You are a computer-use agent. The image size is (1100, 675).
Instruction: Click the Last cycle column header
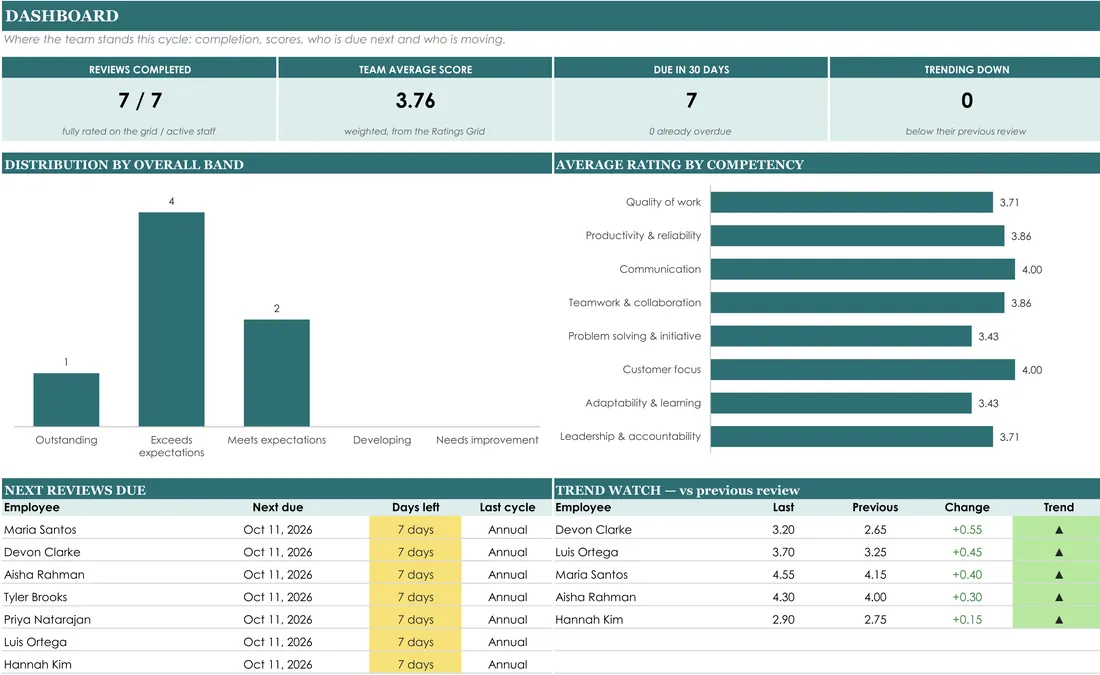tap(507, 507)
